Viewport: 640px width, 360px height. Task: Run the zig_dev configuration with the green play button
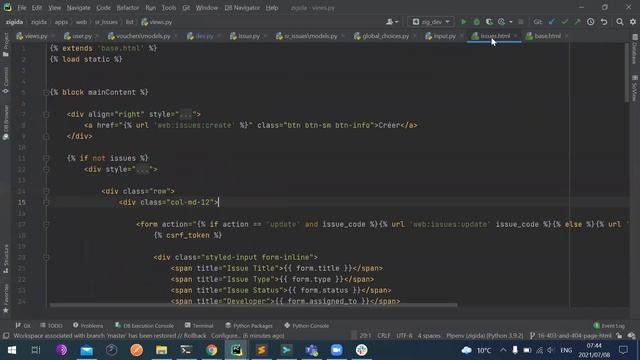[463, 22]
